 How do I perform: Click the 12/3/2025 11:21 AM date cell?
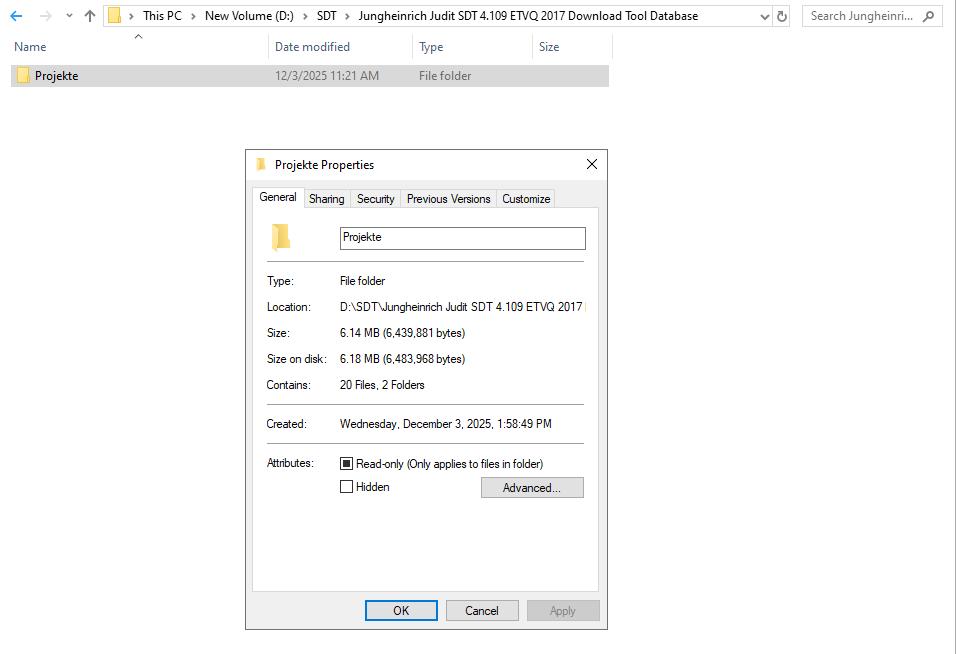[327, 76]
